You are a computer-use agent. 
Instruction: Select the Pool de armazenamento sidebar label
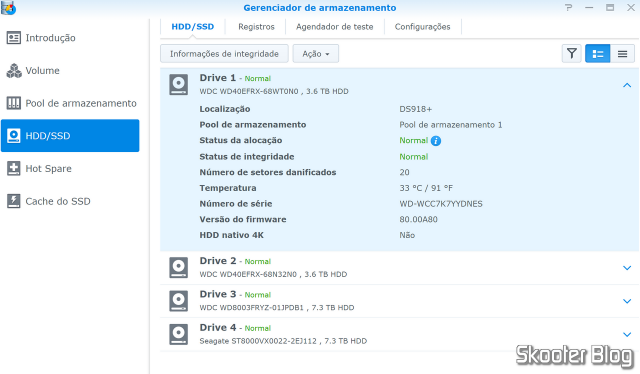[x=81, y=103]
